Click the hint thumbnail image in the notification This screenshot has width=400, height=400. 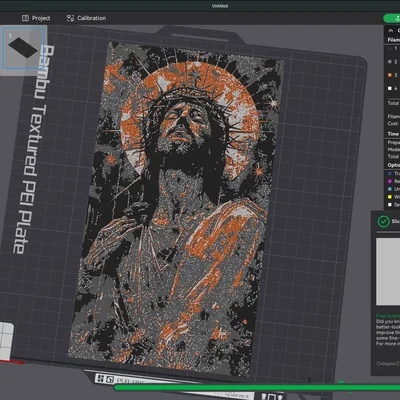point(388,272)
